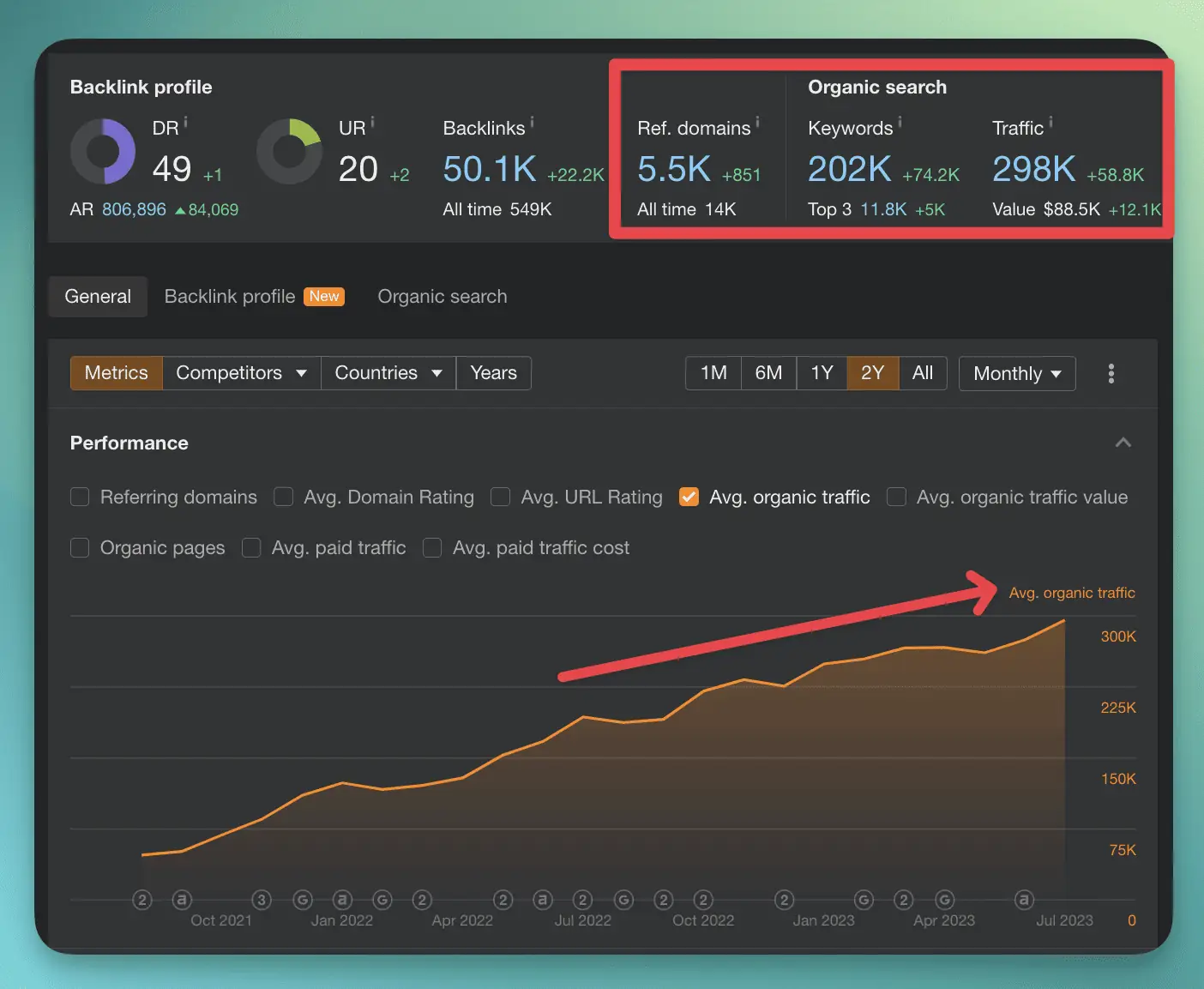Tick the Avg. paid traffic cost checkbox
This screenshot has width=1204, height=989.
432,547
